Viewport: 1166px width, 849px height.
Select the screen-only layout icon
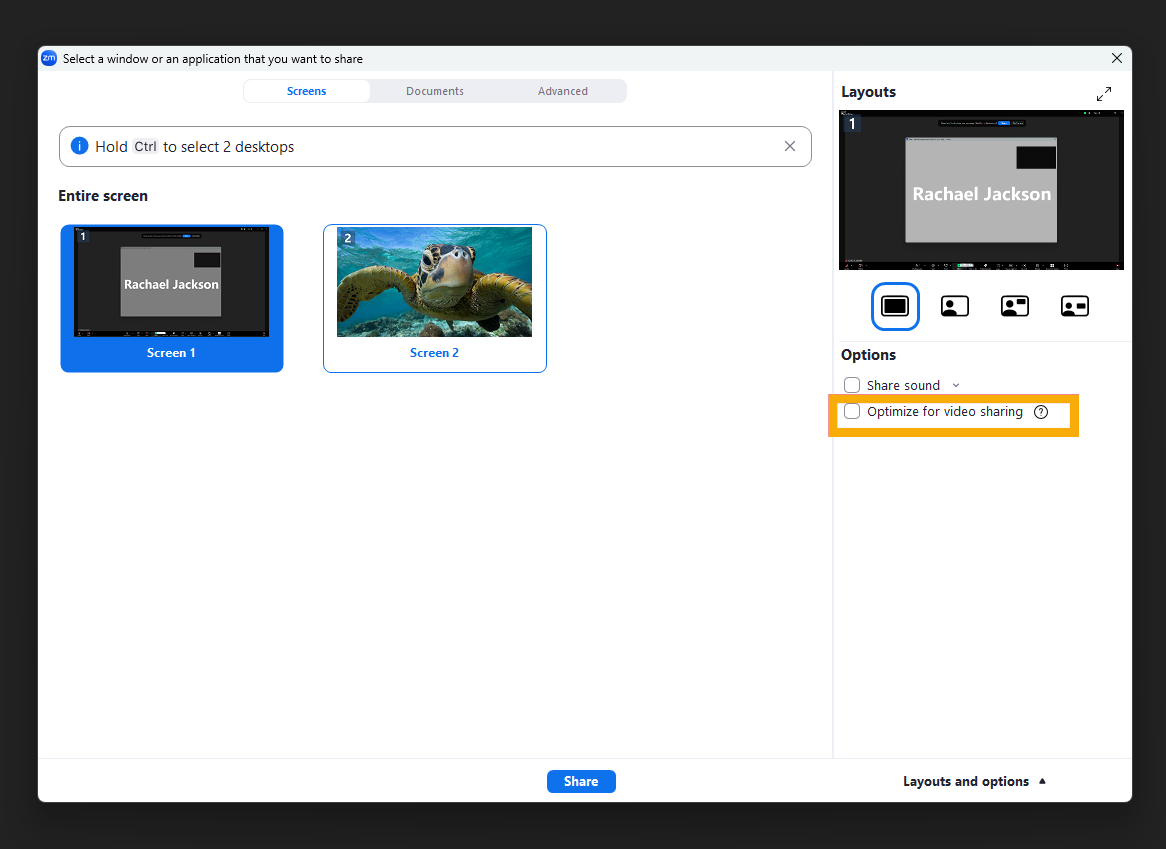[895, 306]
